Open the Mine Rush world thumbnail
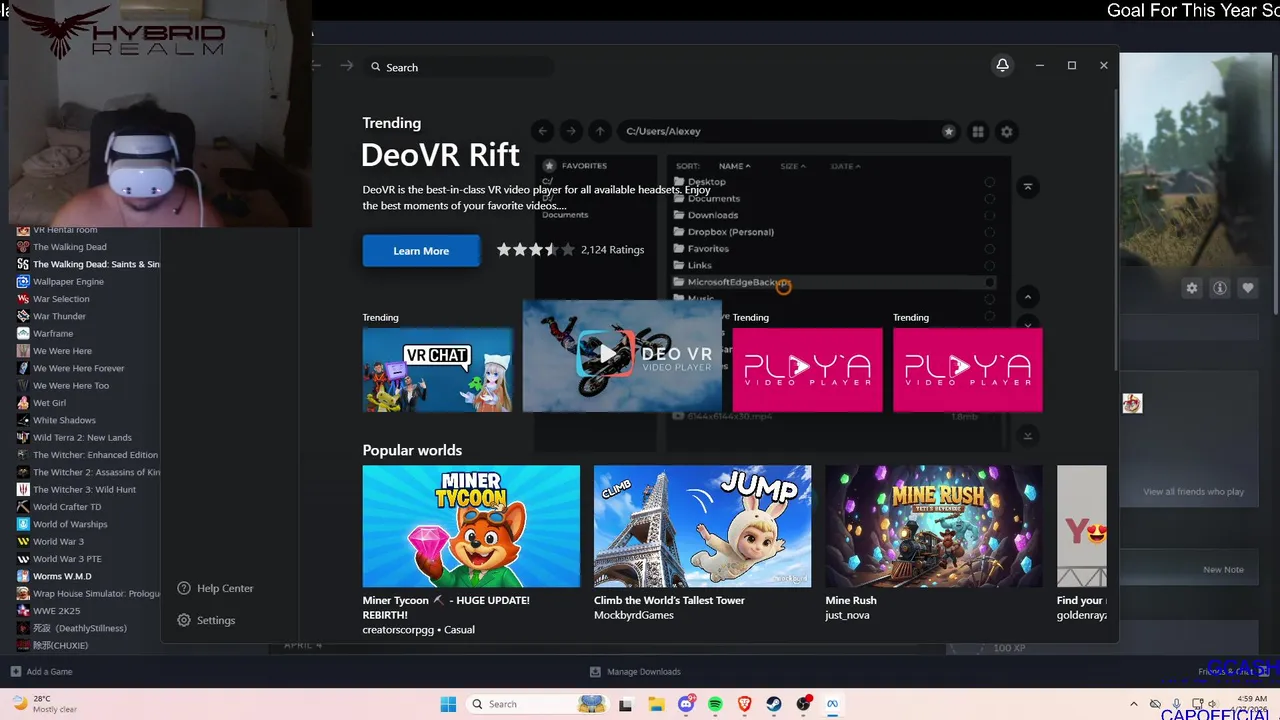 click(x=934, y=526)
